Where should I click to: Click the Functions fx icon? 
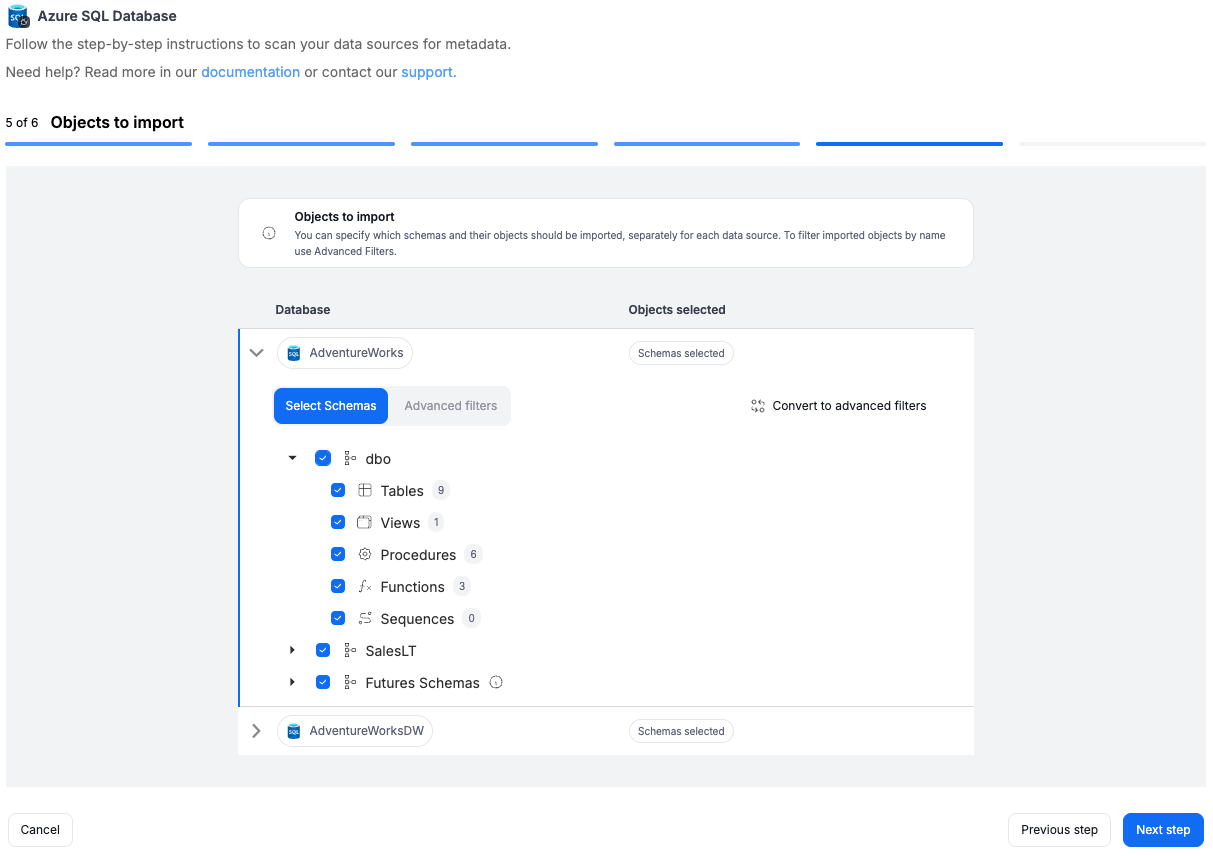point(365,587)
